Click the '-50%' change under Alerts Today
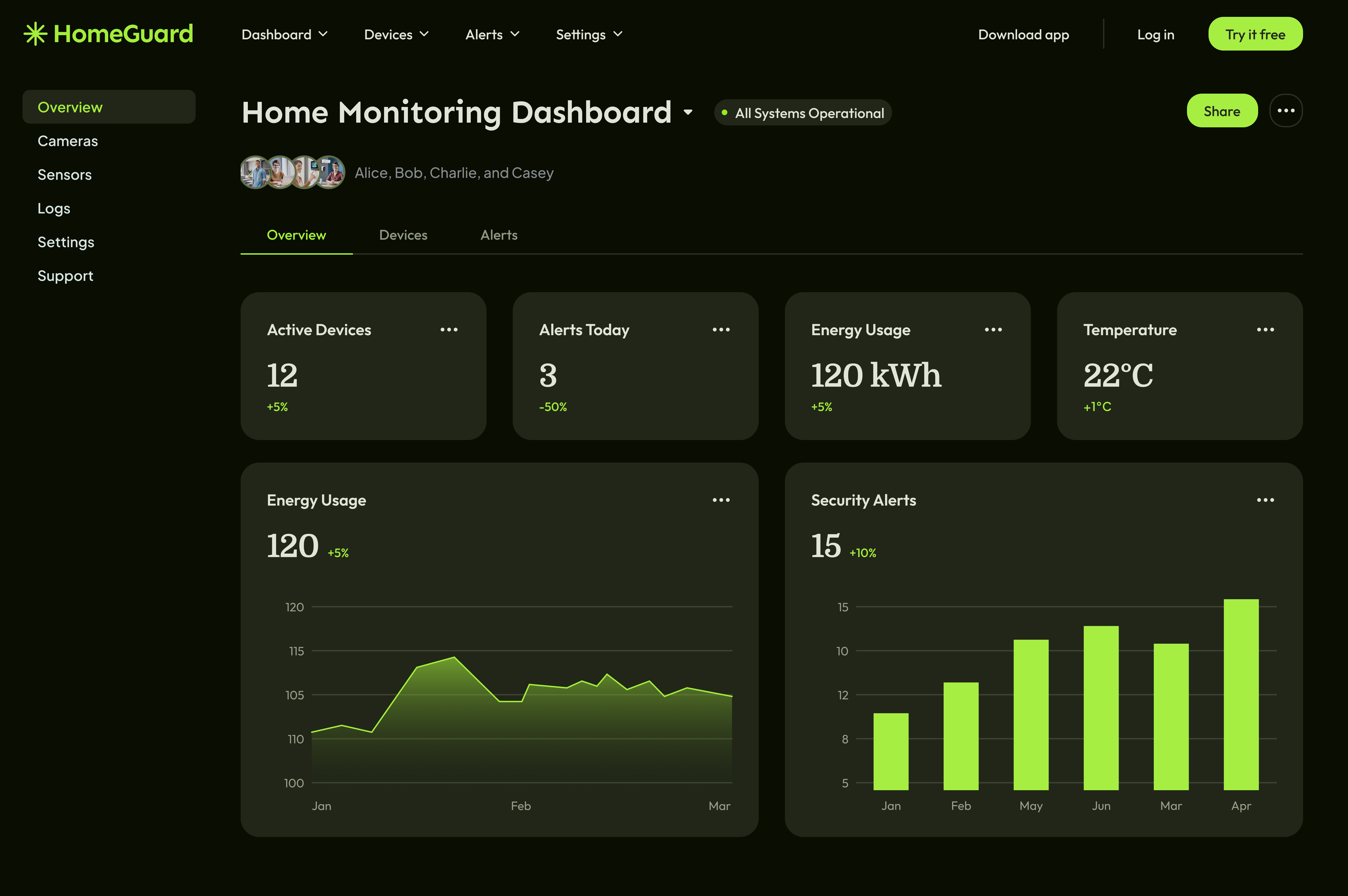The width and height of the screenshot is (1348, 896). click(553, 407)
